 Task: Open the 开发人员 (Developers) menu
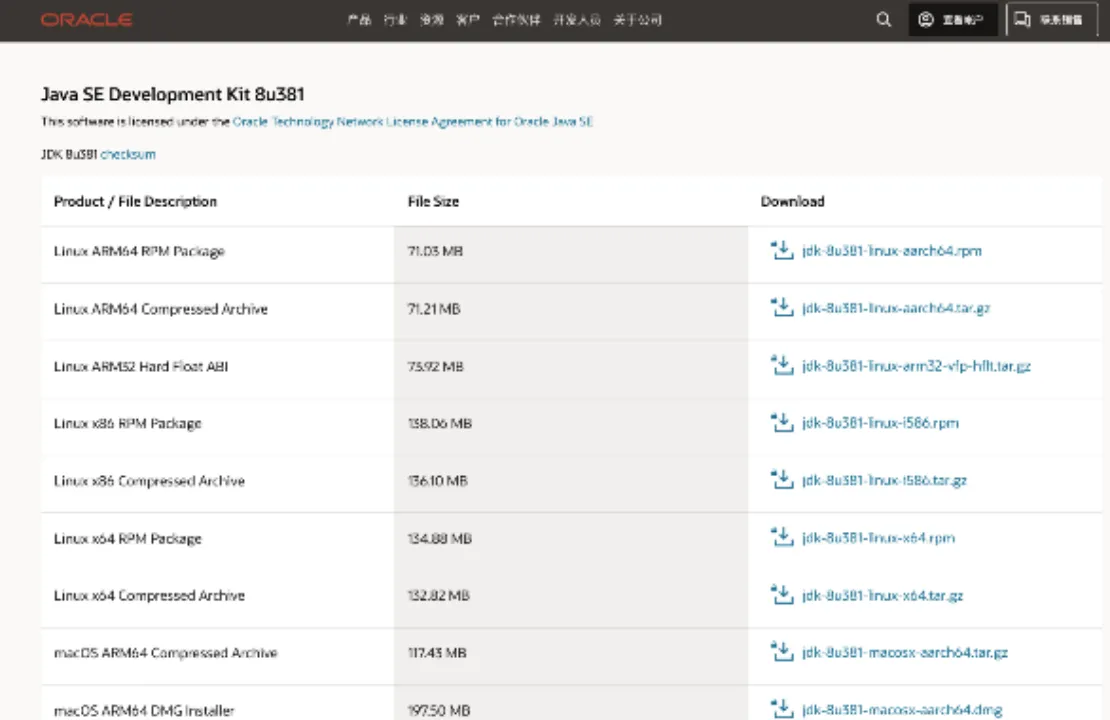(x=577, y=20)
